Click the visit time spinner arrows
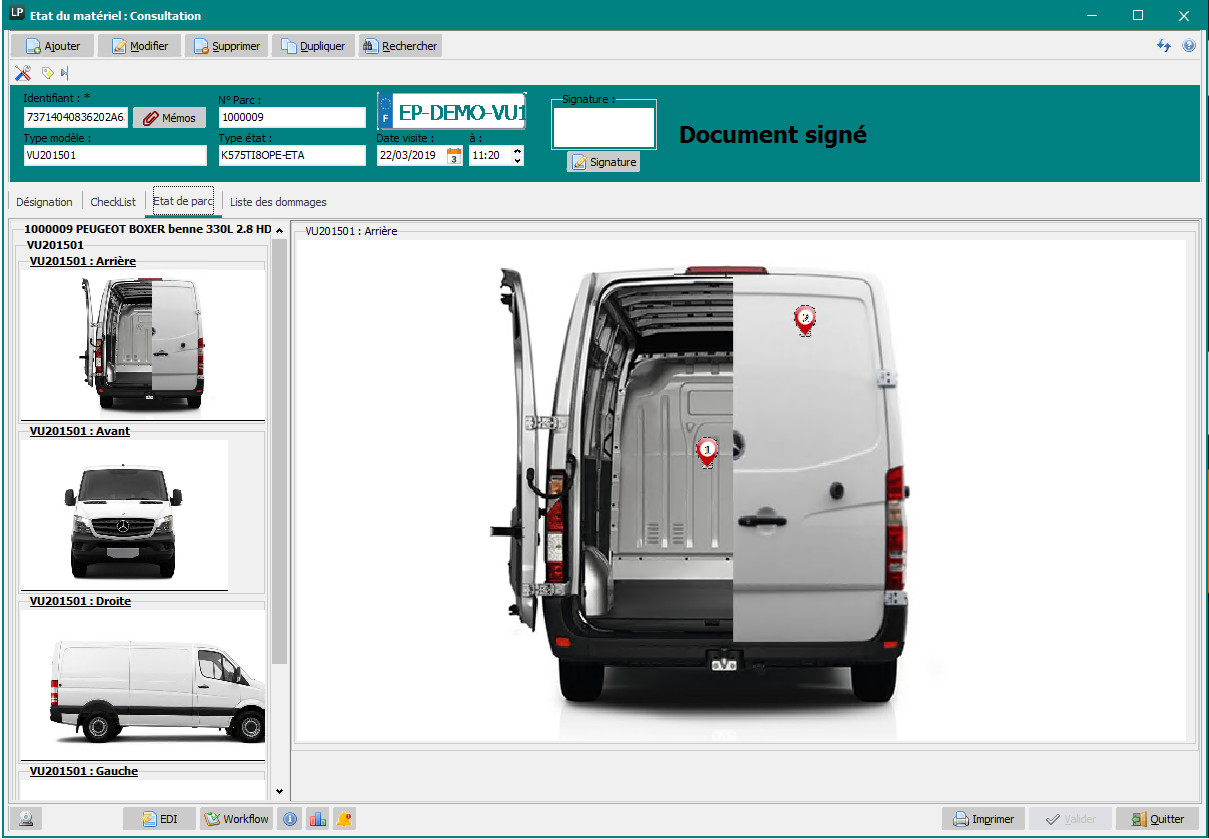 pos(517,156)
